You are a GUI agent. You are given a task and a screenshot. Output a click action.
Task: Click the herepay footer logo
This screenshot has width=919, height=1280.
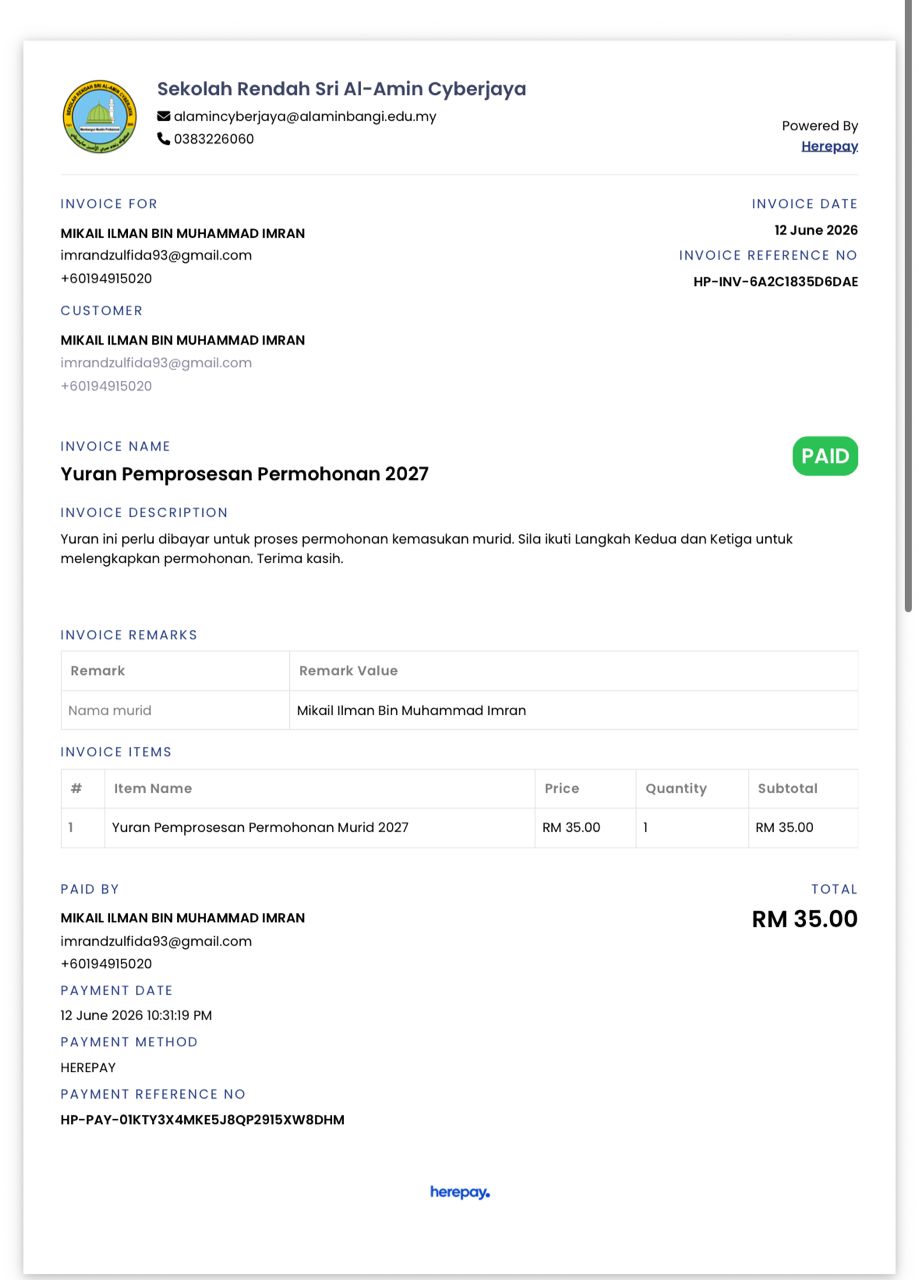(460, 1192)
